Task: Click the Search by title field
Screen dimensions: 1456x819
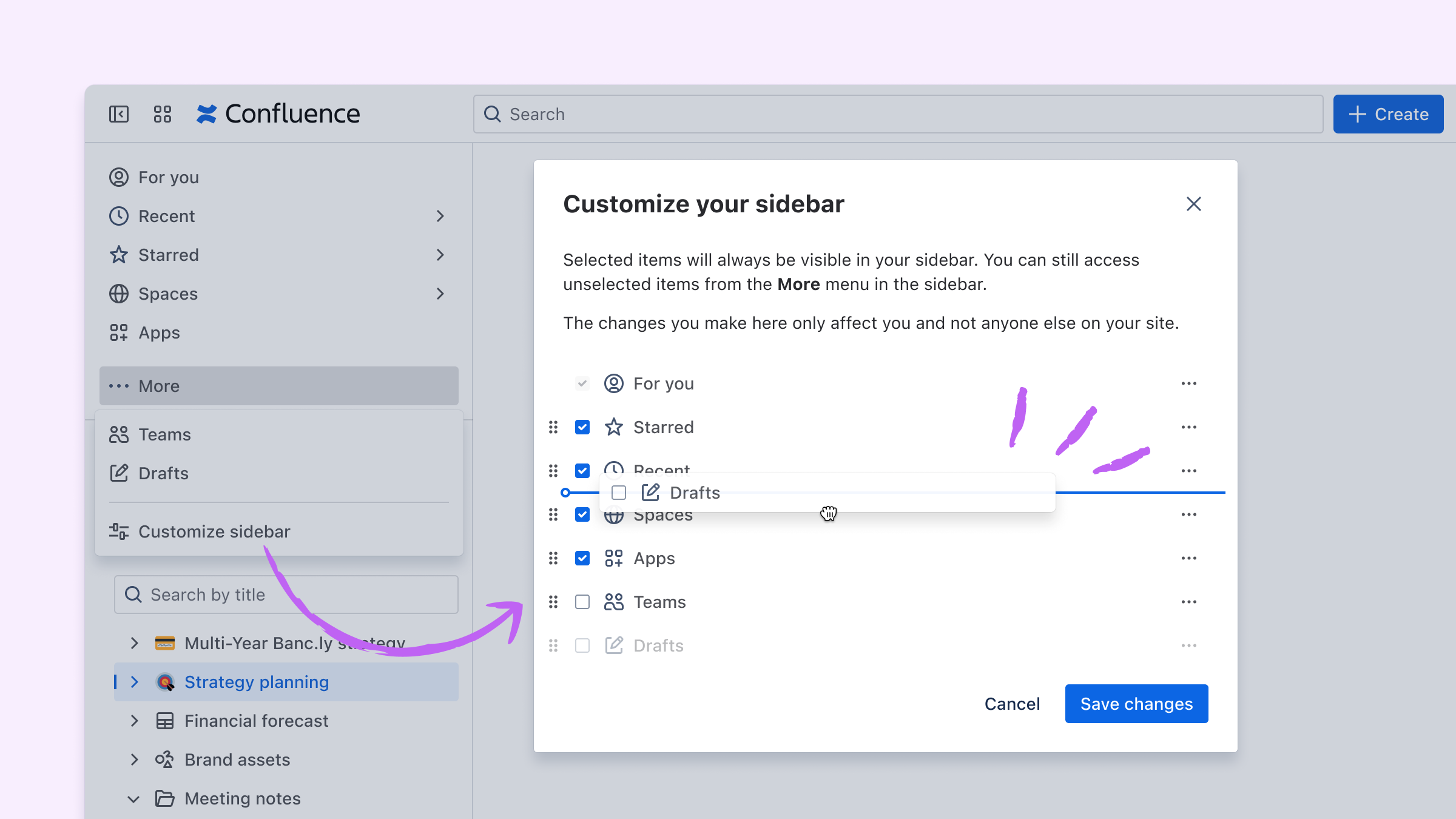Action: [x=285, y=594]
